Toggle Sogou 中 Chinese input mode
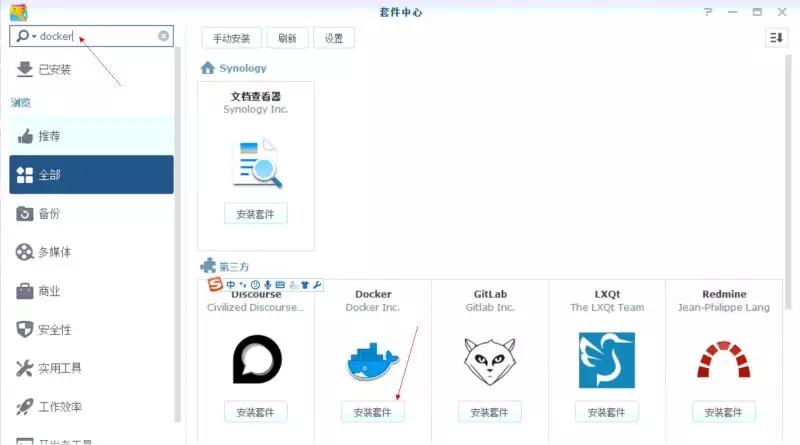800x445 pixels. [x=231, y=285]
